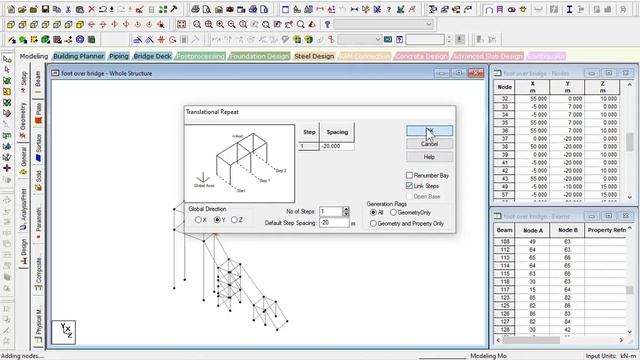Click node row 37 in Nodes table
The height and width of the screenshot is (360, 640).
click(x=556, y=139)
